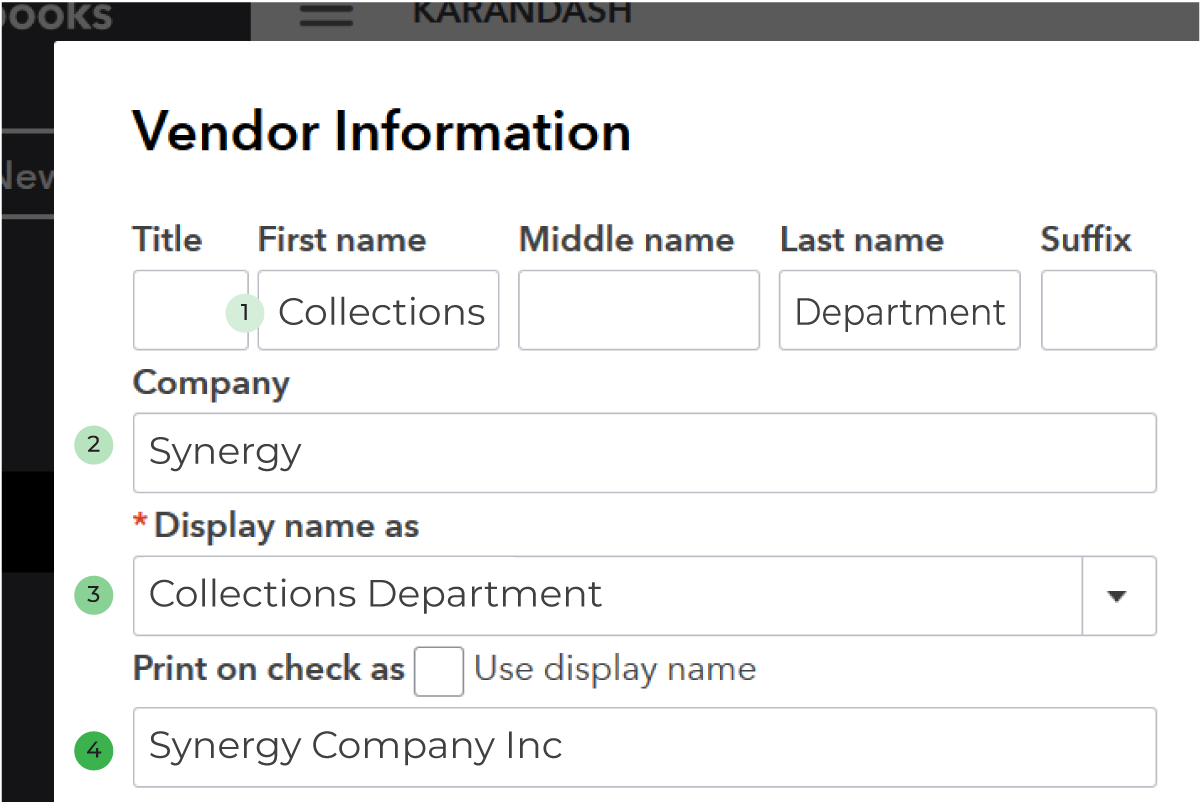Open the hamburger navigation menu icon
The width and height of the screenshot is (1200, 802).
pos(326,14)
